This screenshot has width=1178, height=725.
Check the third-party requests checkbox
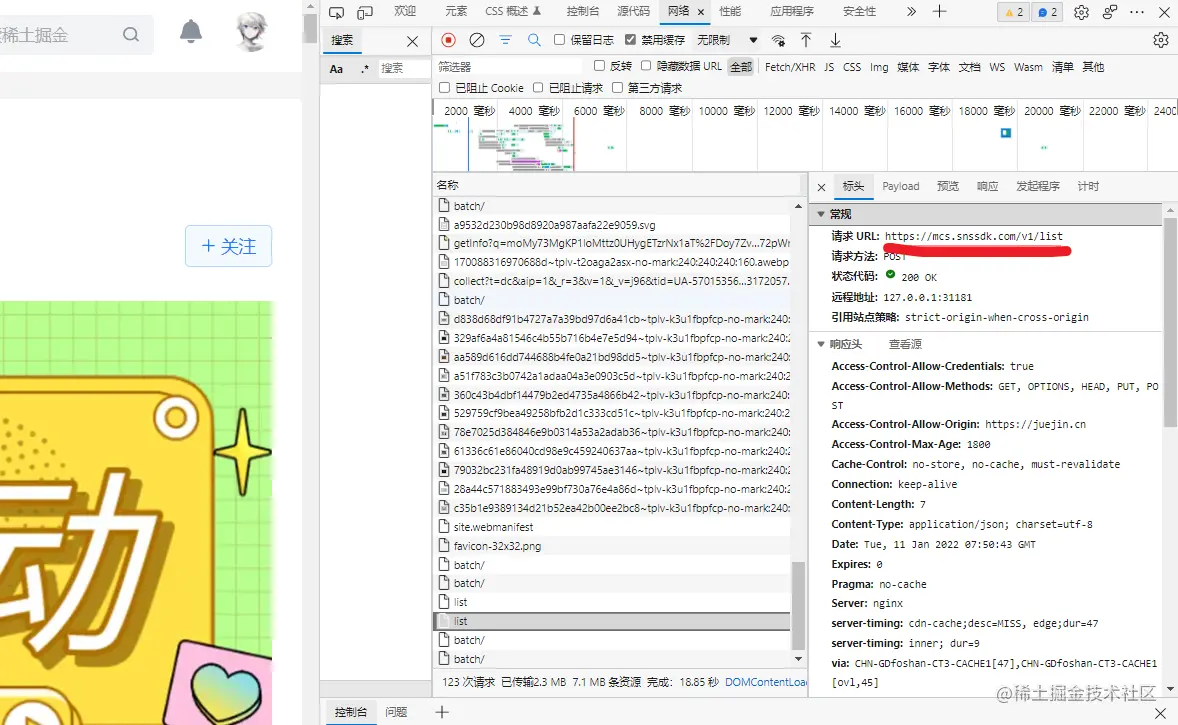point(618,88)
